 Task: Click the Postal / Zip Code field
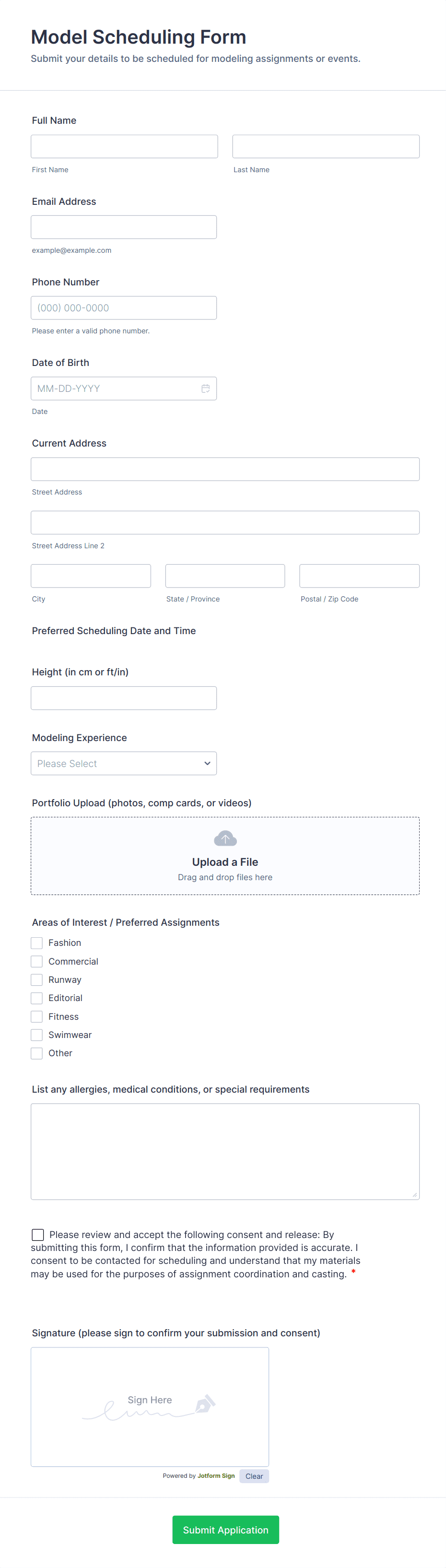pyautogui.click(x=359, y=575)
